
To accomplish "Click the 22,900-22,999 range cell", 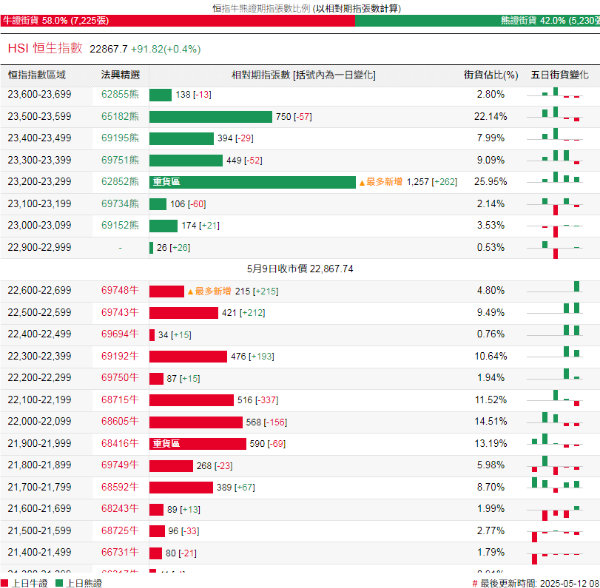I will pyautogui.click(x=39, y=248).
